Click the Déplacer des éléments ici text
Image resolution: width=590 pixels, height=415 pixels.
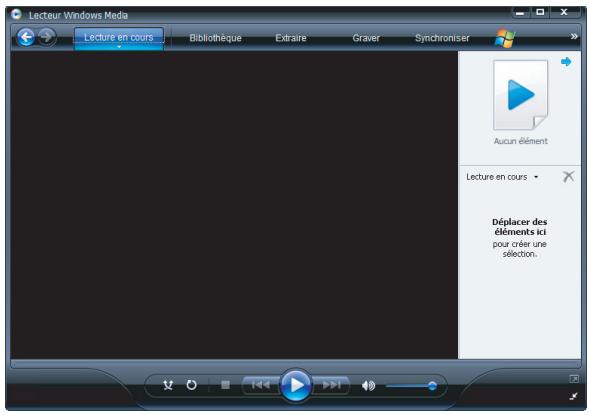tap(520, 227)
